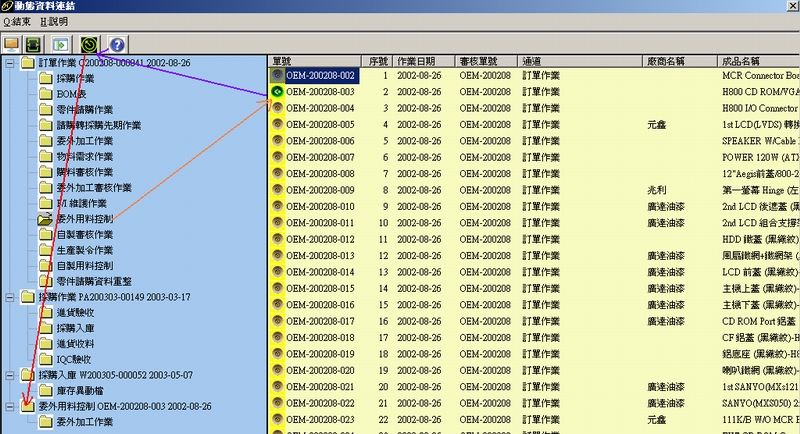Click the folder icon of 物料需求作業

(45, 157)
